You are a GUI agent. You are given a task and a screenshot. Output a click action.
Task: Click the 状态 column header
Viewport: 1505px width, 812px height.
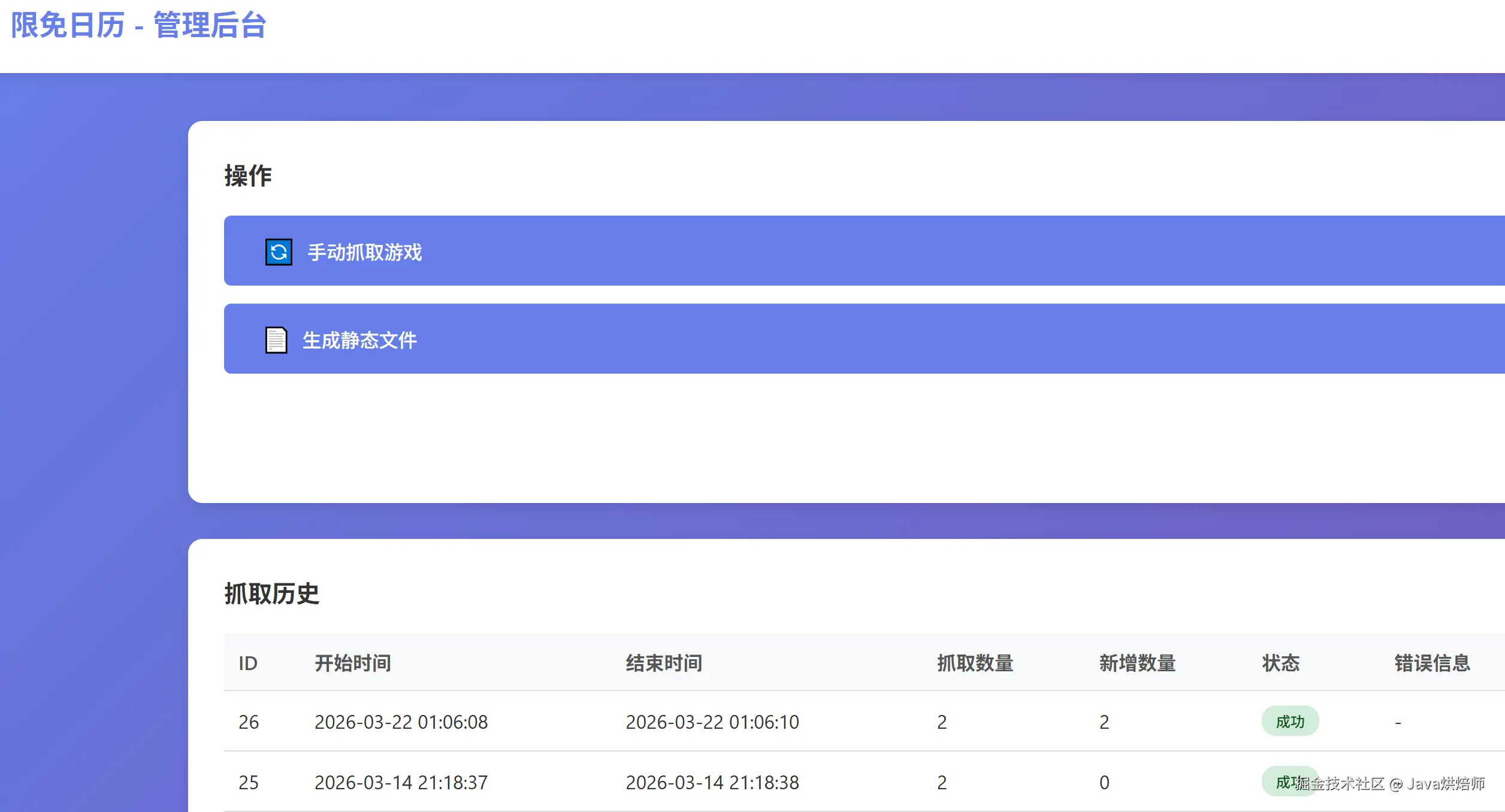pos(1281,663)
